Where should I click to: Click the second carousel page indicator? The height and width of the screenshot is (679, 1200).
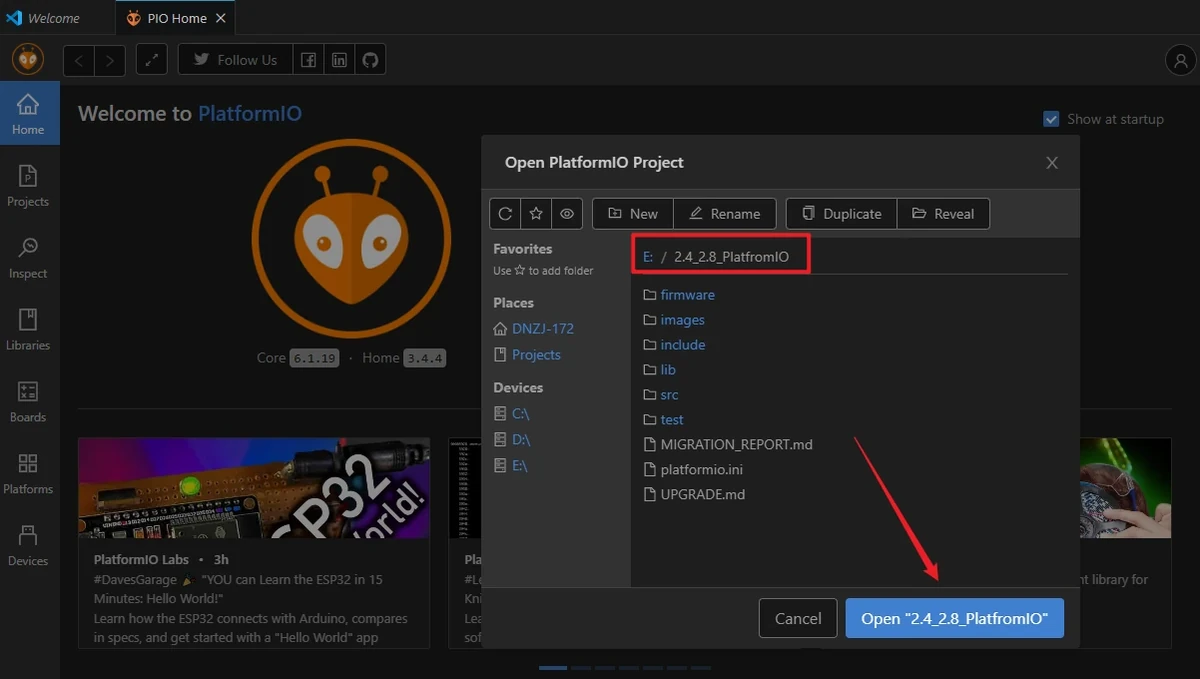(x=582, y=668)
